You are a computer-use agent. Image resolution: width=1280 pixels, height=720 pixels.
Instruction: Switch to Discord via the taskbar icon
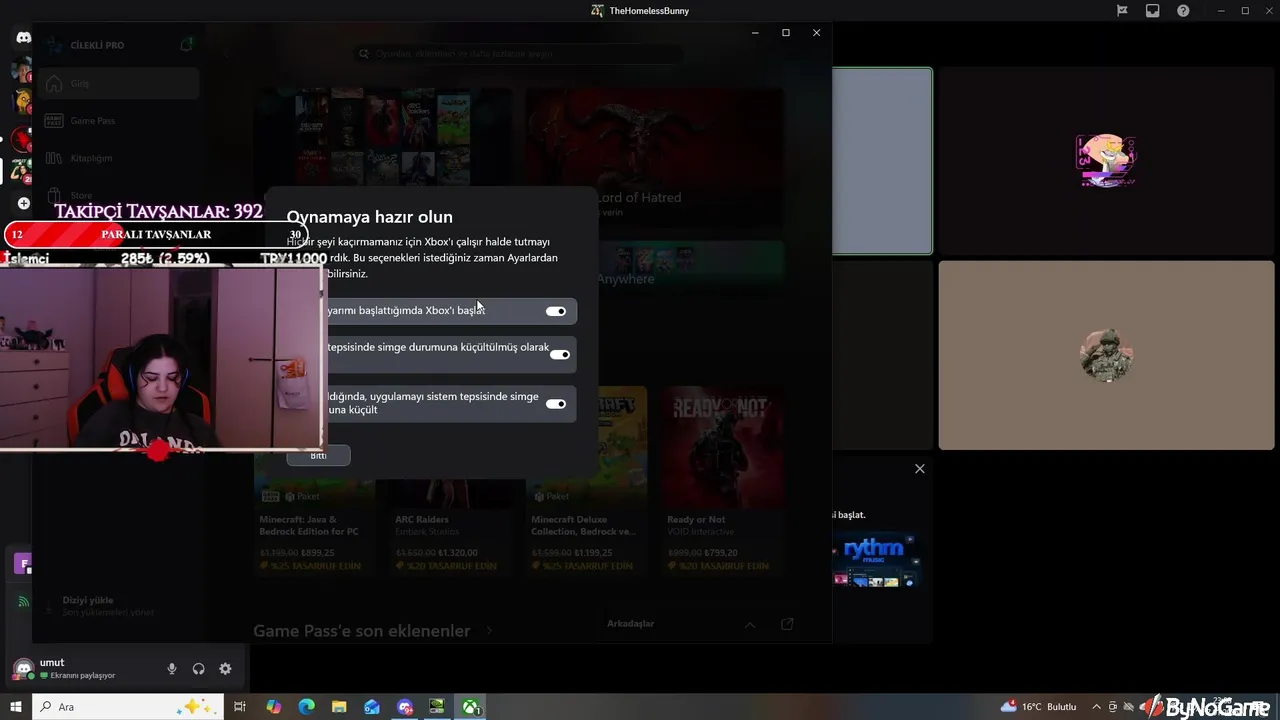[405, 707]
